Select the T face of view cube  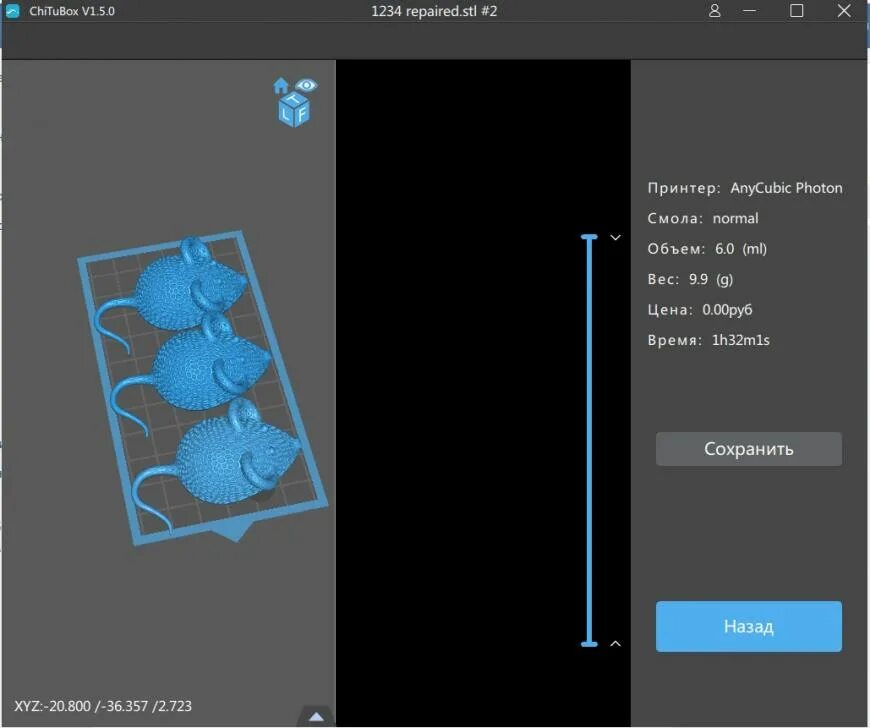point(294,99)
